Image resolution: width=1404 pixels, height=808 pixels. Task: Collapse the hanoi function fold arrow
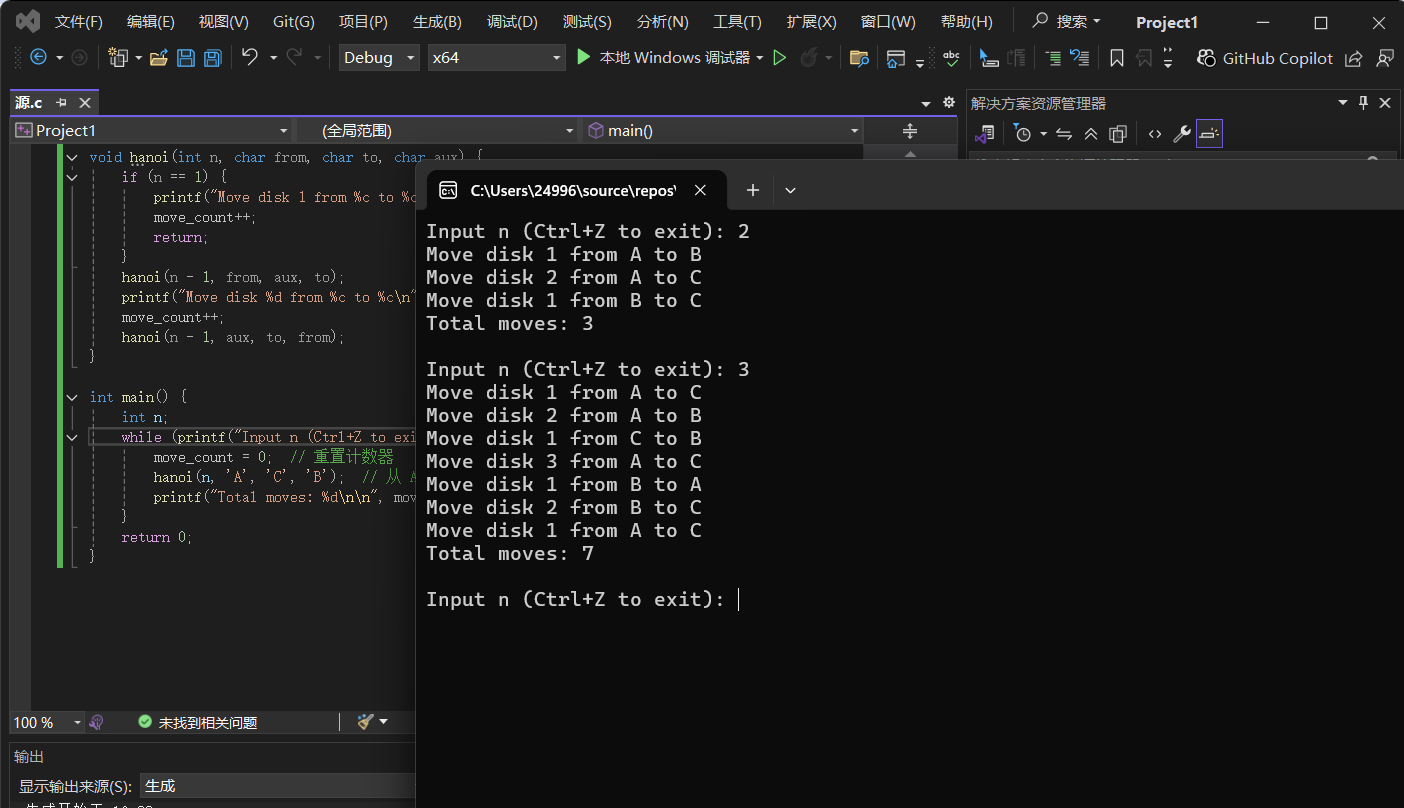click(x=71, y=157)
